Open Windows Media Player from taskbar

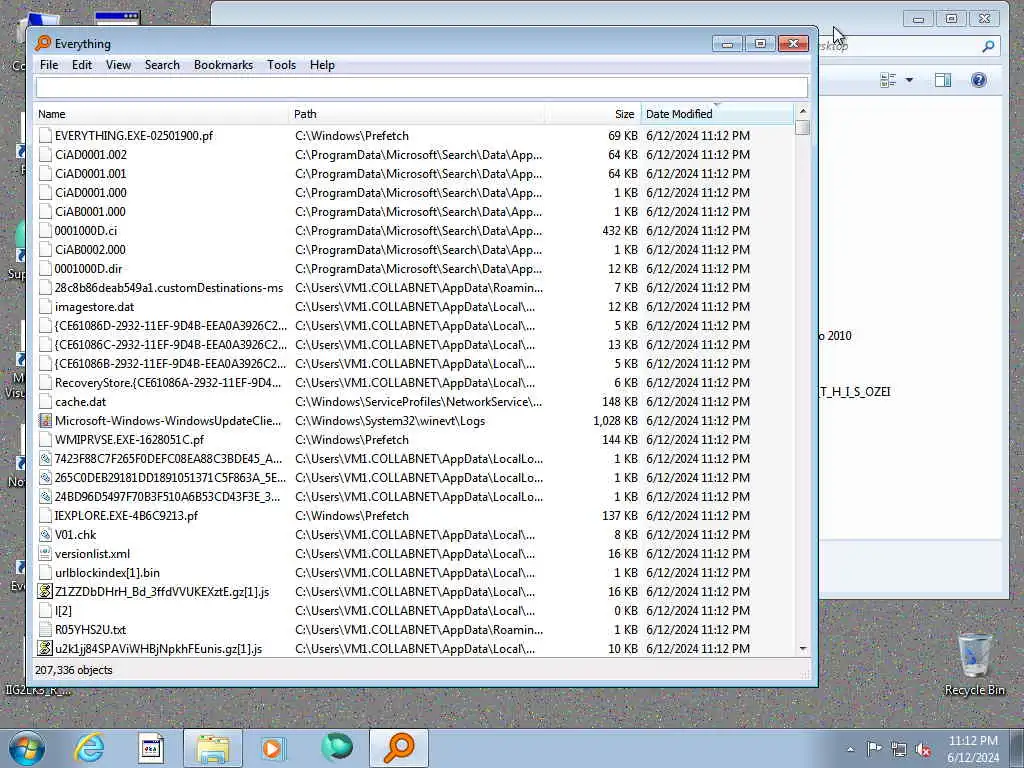tap(274, 748)
